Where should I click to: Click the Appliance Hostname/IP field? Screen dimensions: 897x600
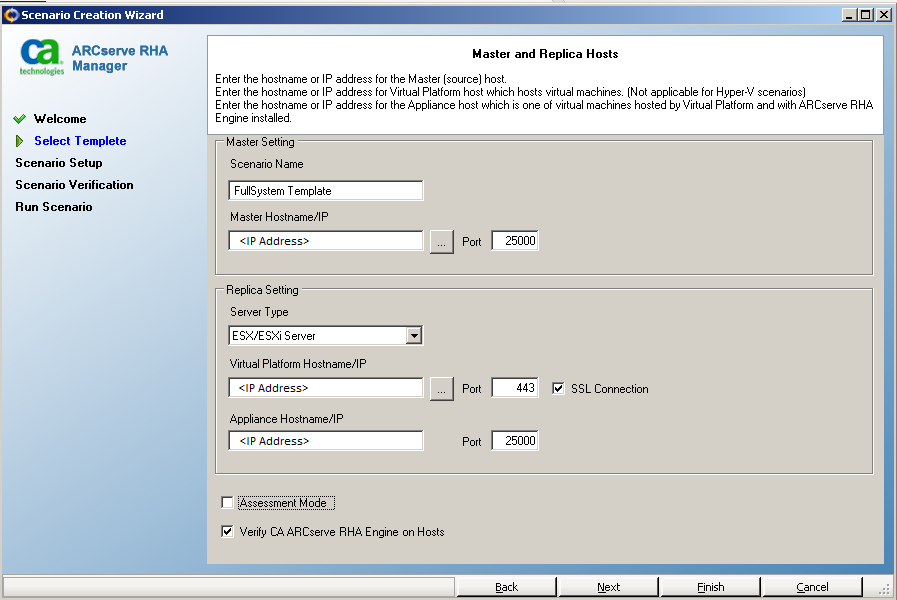coord(326,441)
